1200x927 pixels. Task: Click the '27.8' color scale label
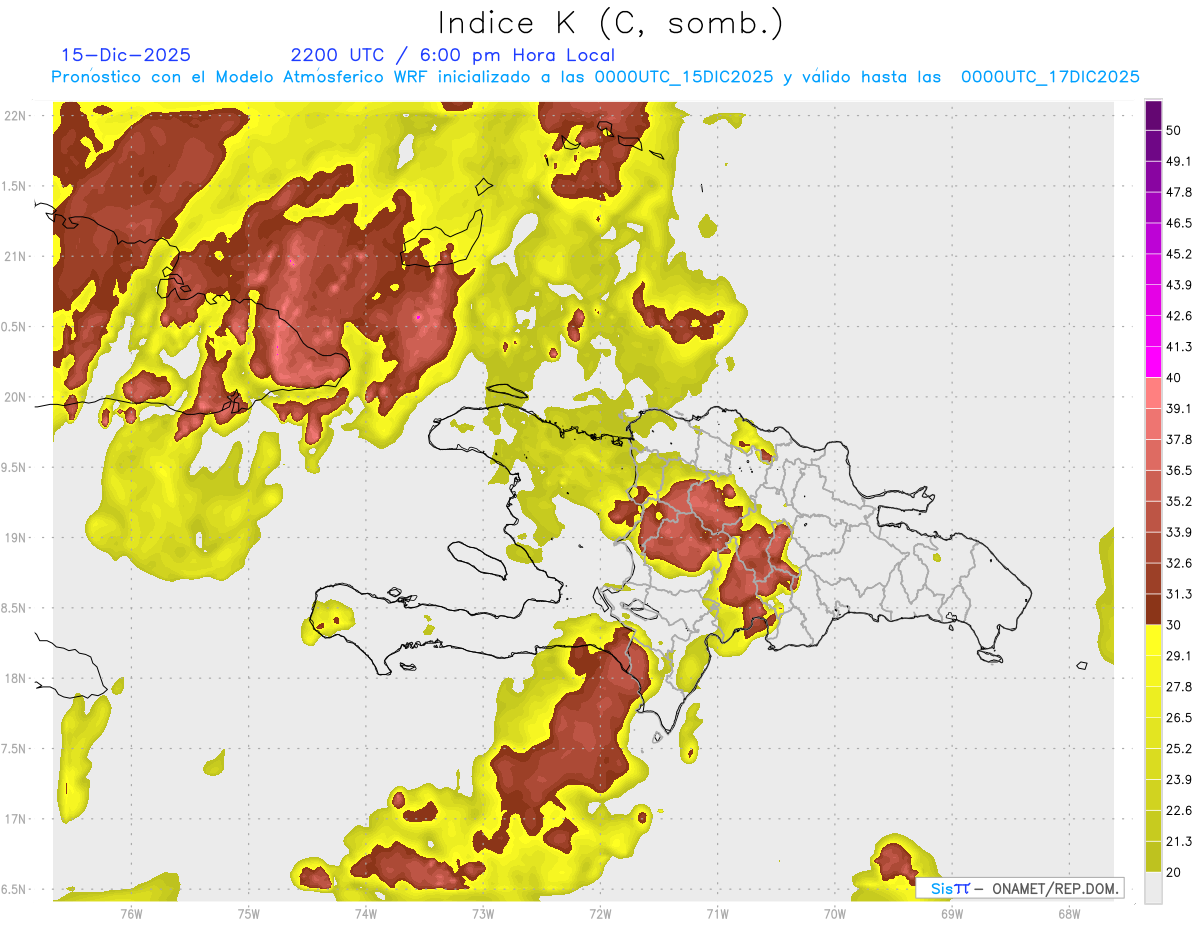1178,686
